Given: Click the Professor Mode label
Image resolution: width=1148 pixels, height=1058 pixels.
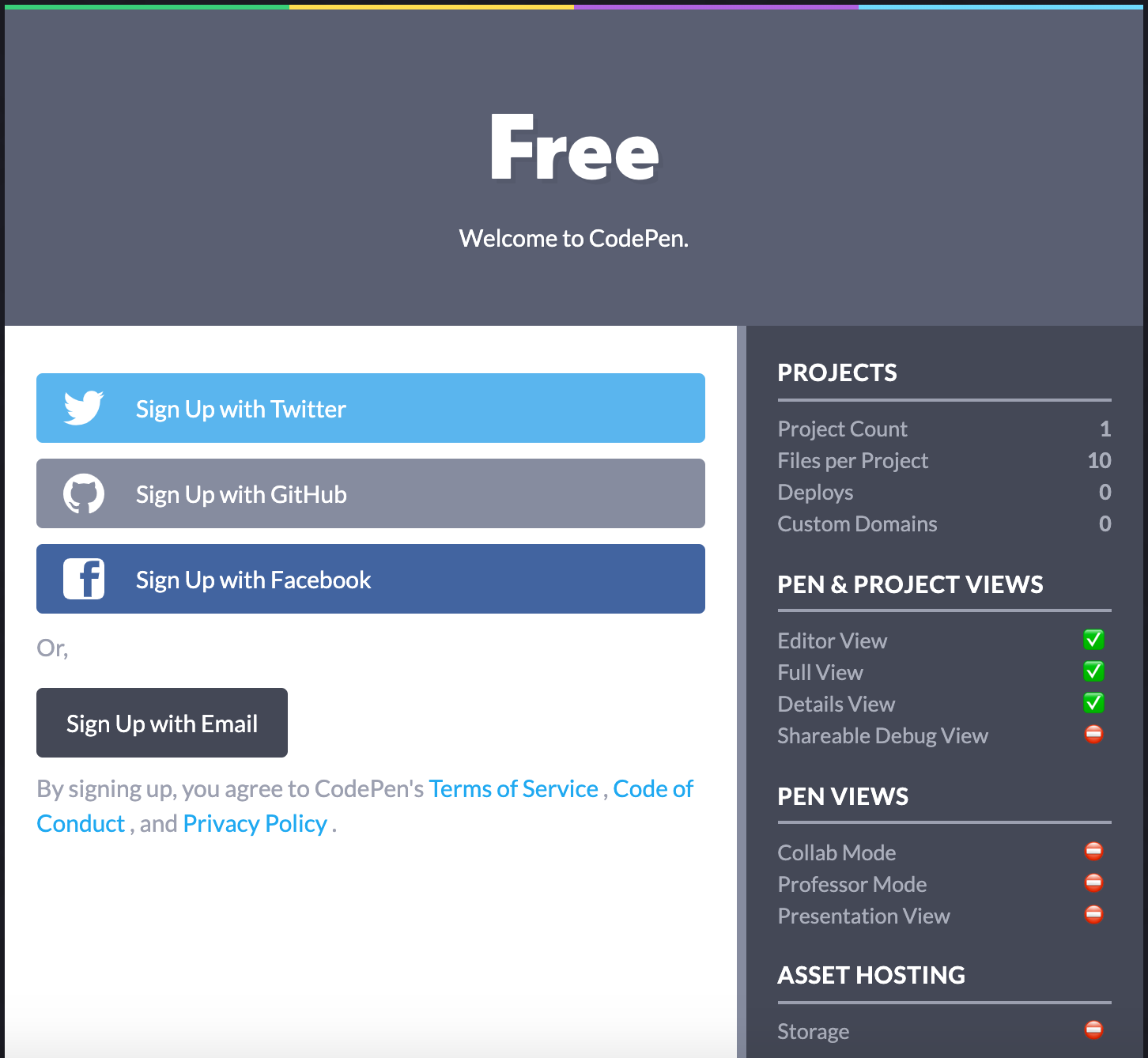Looking at the screenshot, I should 852,884.
